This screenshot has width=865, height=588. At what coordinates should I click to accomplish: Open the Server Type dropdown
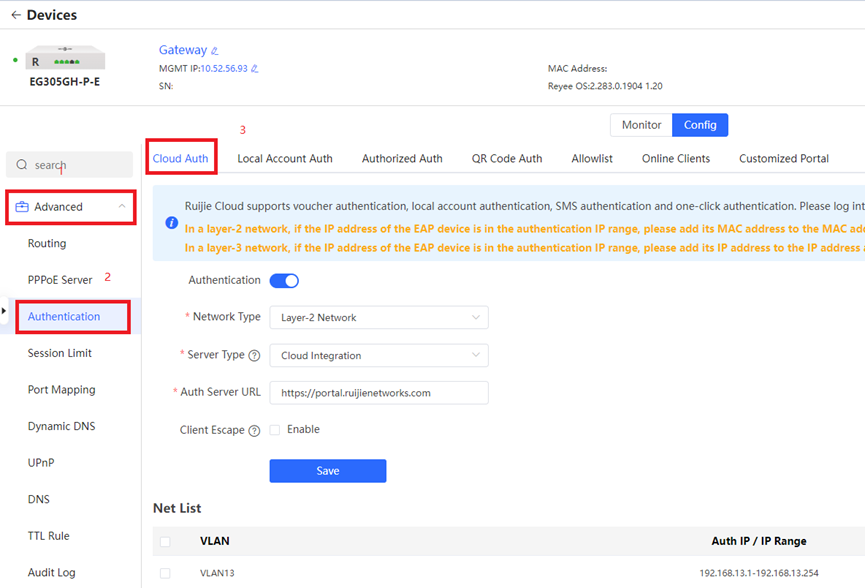[x=378, y=356]
